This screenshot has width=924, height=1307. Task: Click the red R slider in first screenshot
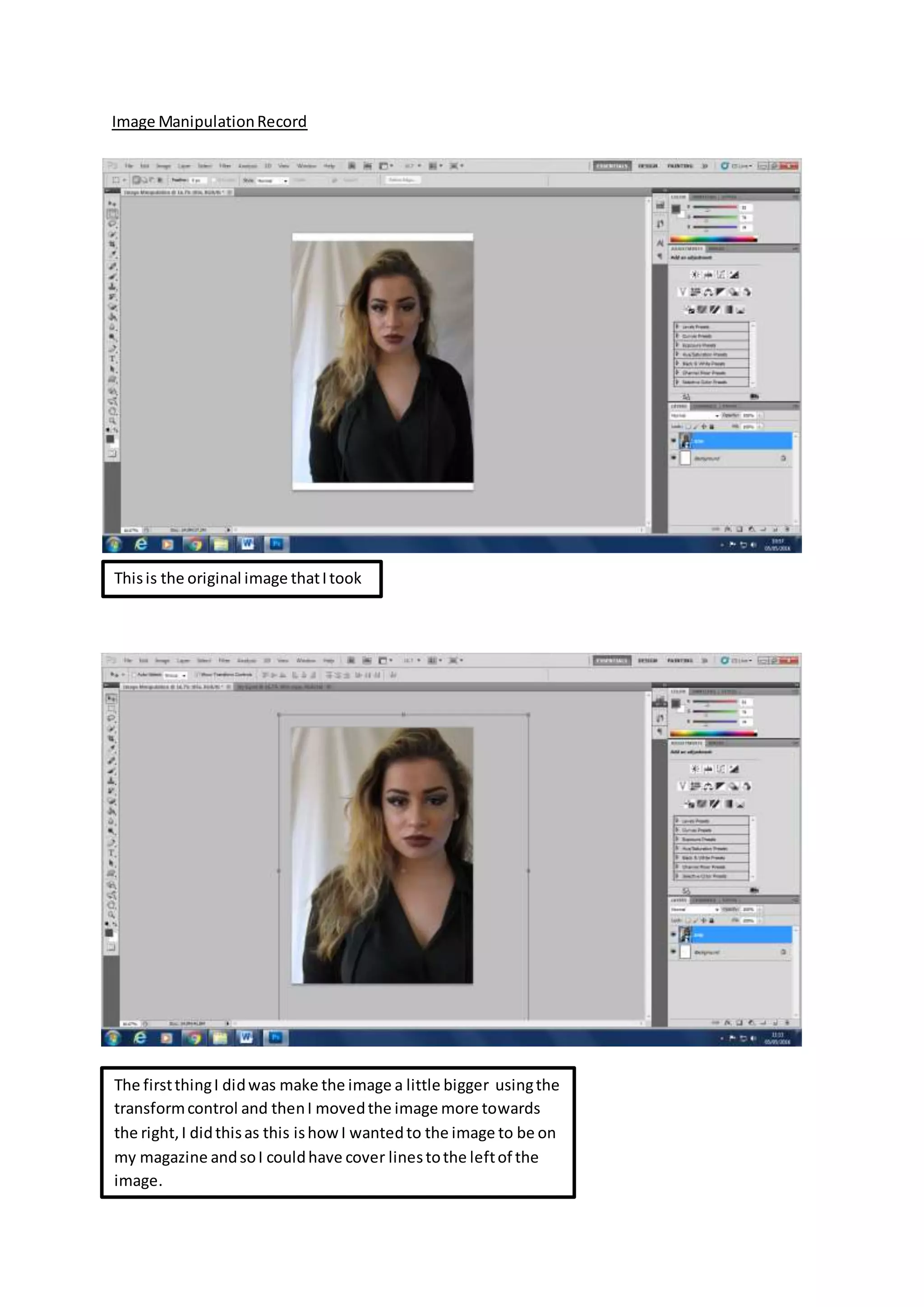point(715,207)
